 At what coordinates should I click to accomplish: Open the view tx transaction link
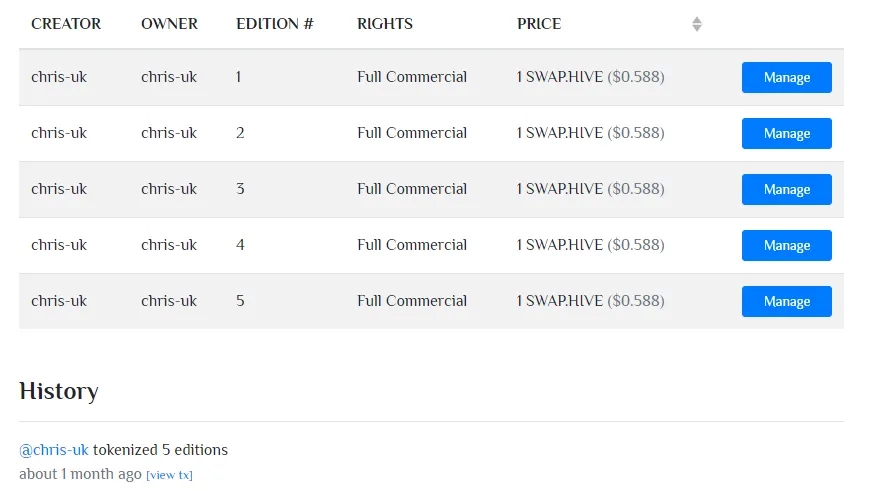pos(169,475)
